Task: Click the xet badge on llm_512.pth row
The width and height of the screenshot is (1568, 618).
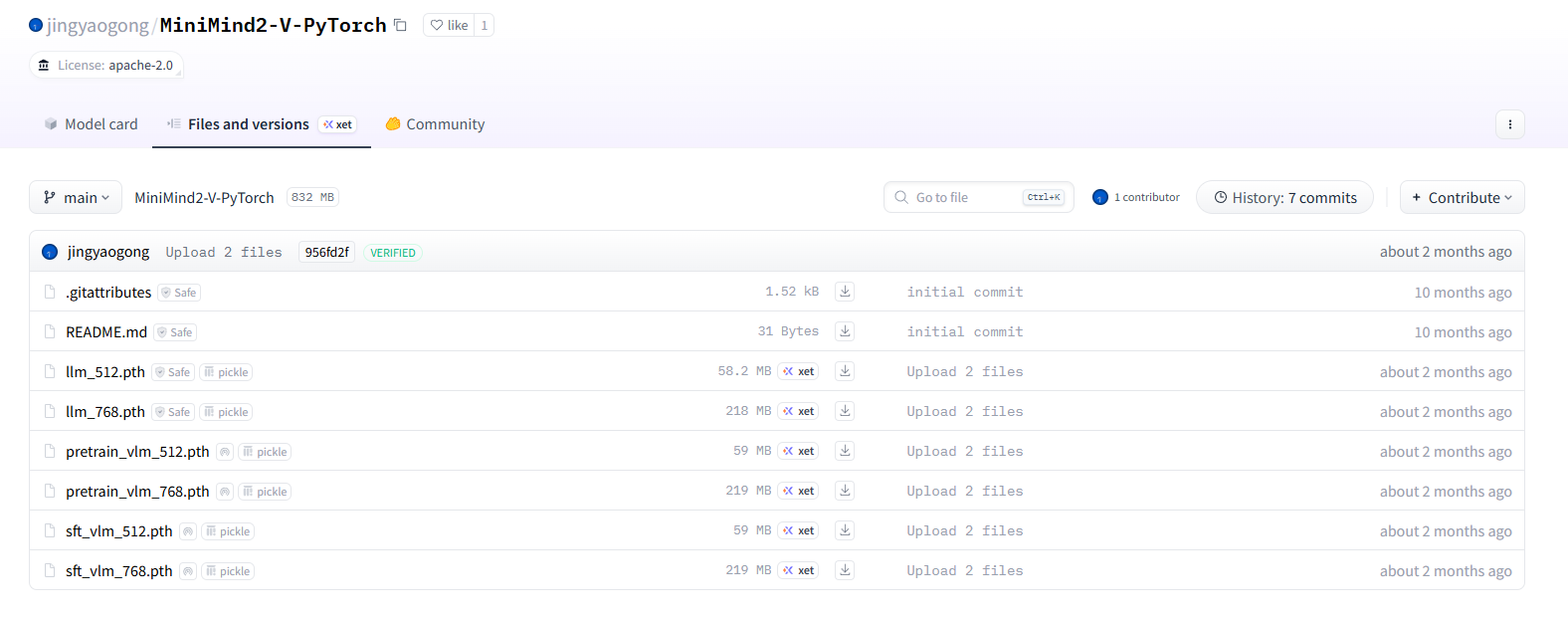Action: coord(798,371)
